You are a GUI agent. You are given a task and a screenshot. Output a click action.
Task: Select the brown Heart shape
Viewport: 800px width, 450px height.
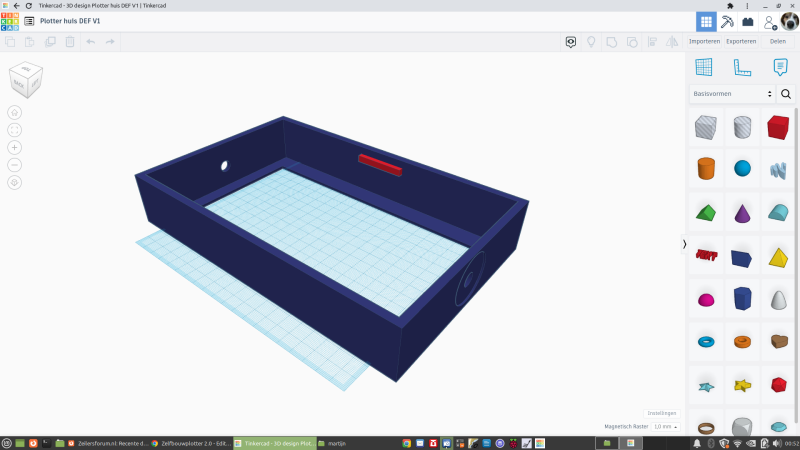pos(779,341)
